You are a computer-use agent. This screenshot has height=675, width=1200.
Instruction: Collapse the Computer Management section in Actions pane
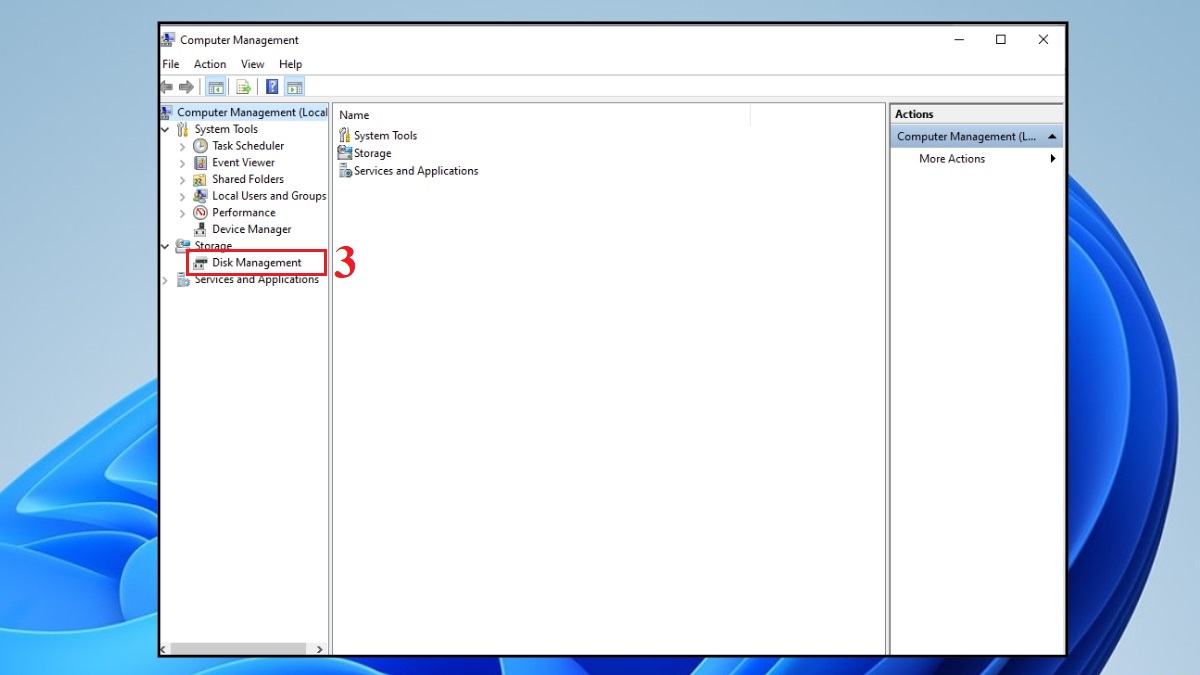click(x=1052, y=135)
